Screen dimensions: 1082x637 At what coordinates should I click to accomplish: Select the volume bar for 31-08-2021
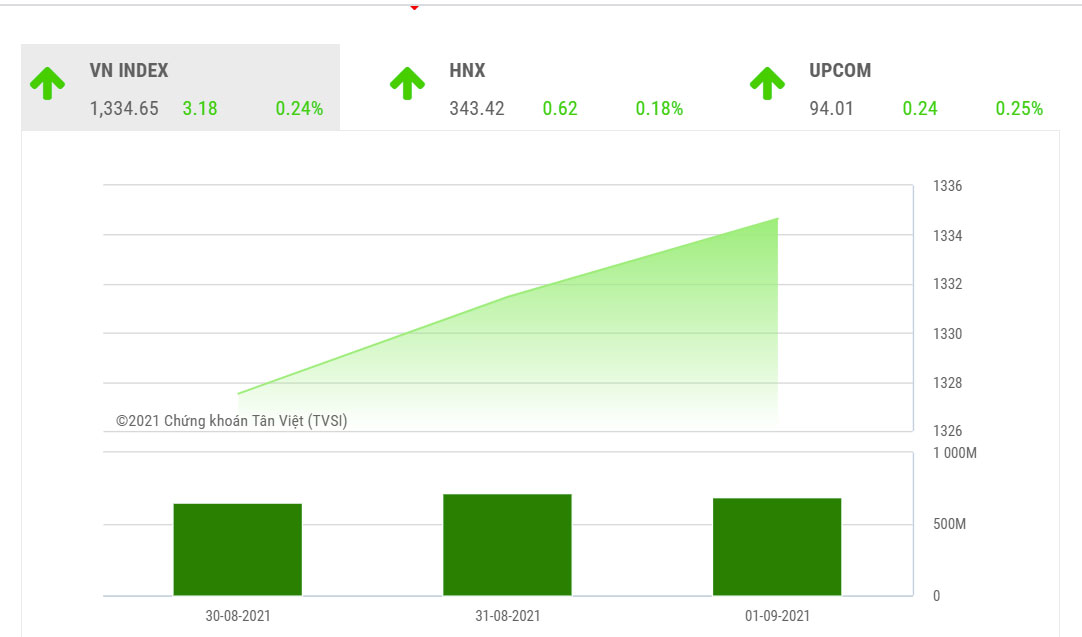click(507, 545)
